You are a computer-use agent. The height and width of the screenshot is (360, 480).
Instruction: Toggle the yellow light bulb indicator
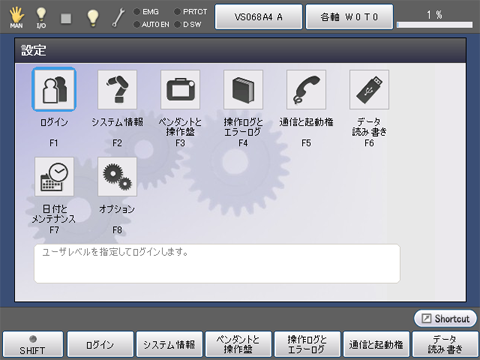pyautogui.click(x=93, y=18)
